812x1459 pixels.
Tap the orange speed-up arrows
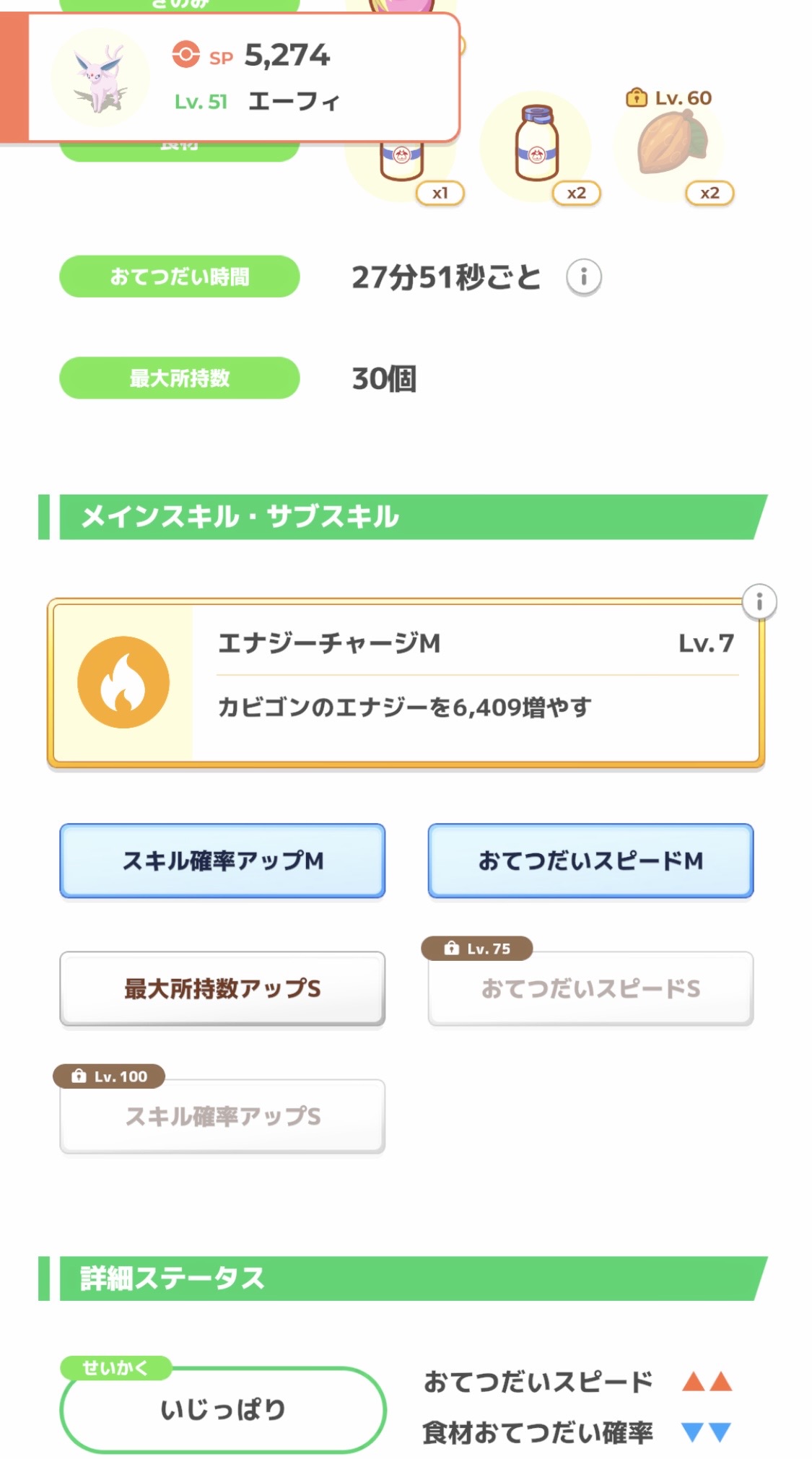(x=707, y=1382)
